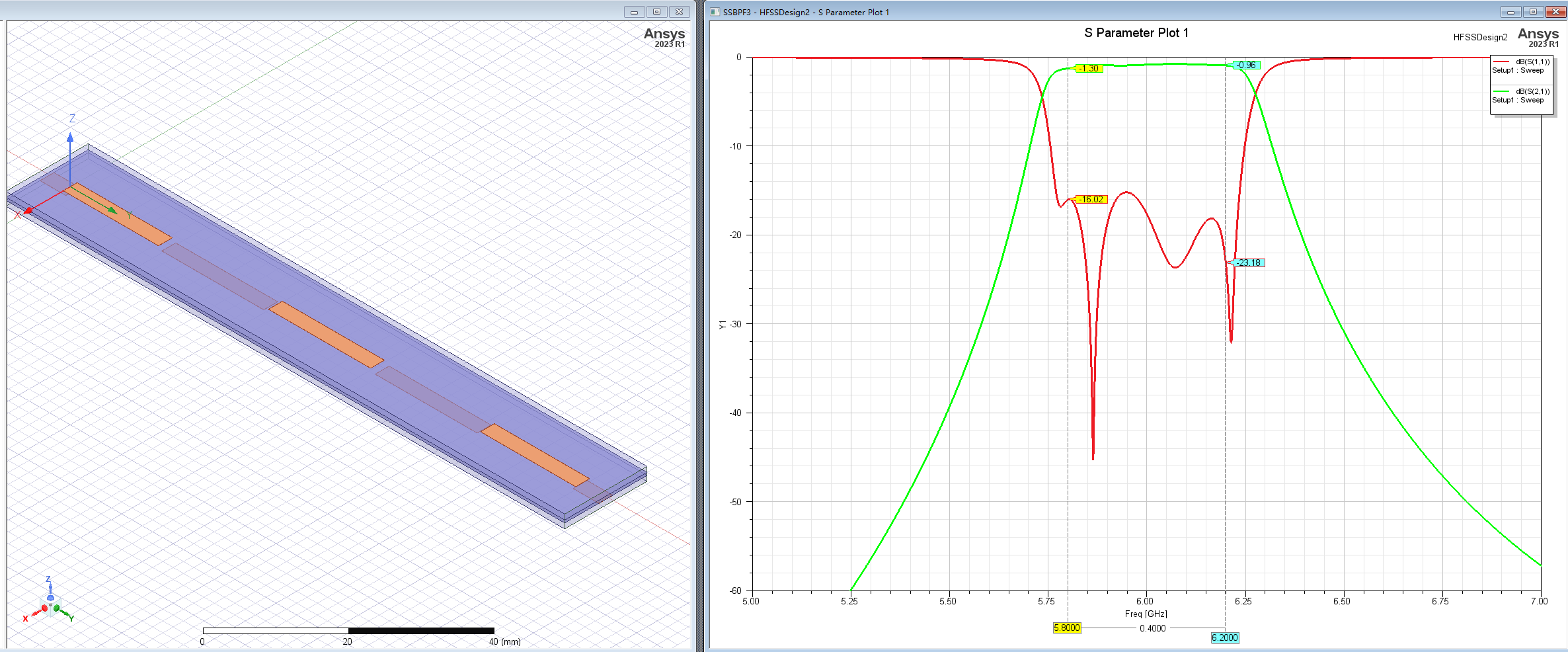This screenshot has width=1568, height=652.
Task: Click the grey center dot of the orientation gizmo
Action: pos(50,605)
